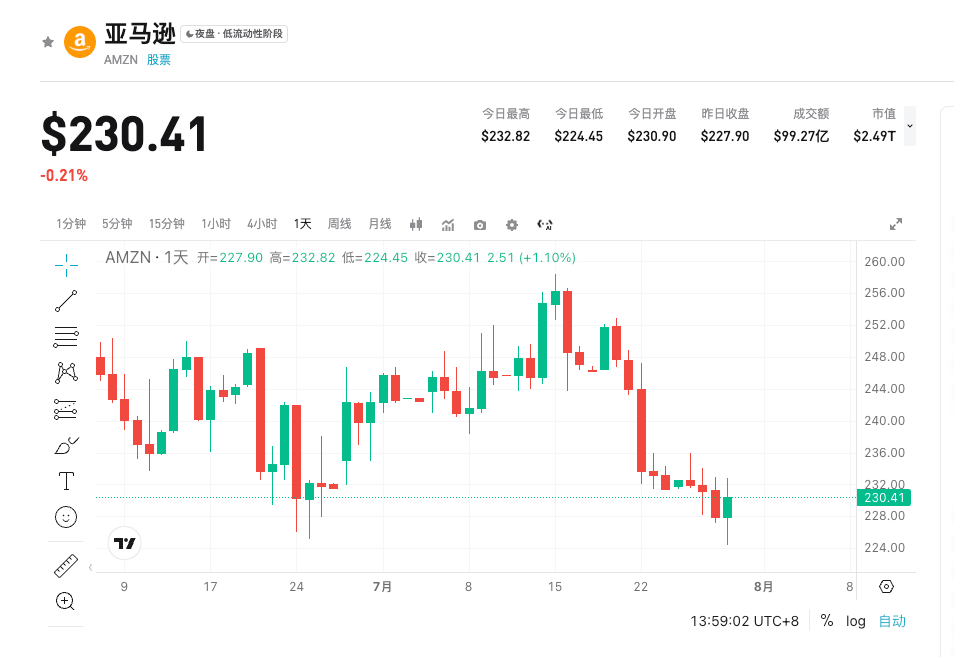Toggle percent scale mode
The width and height of the screenshot is (954, 657).
826,620
